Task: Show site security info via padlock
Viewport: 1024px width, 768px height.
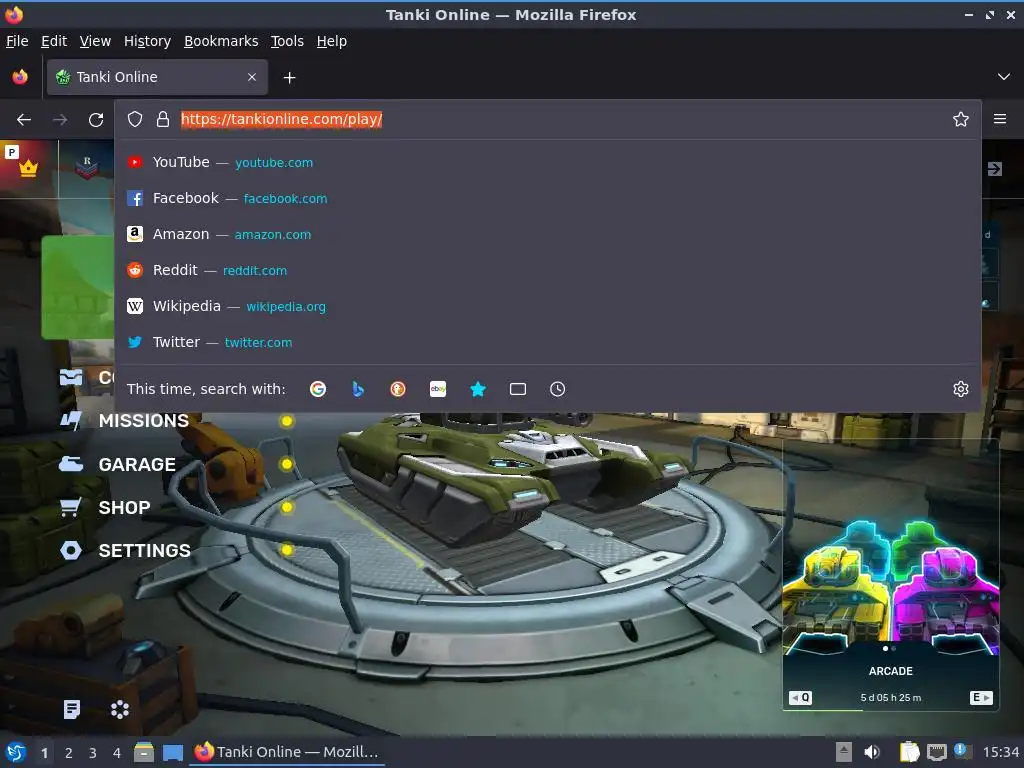Action: (163, 120)
